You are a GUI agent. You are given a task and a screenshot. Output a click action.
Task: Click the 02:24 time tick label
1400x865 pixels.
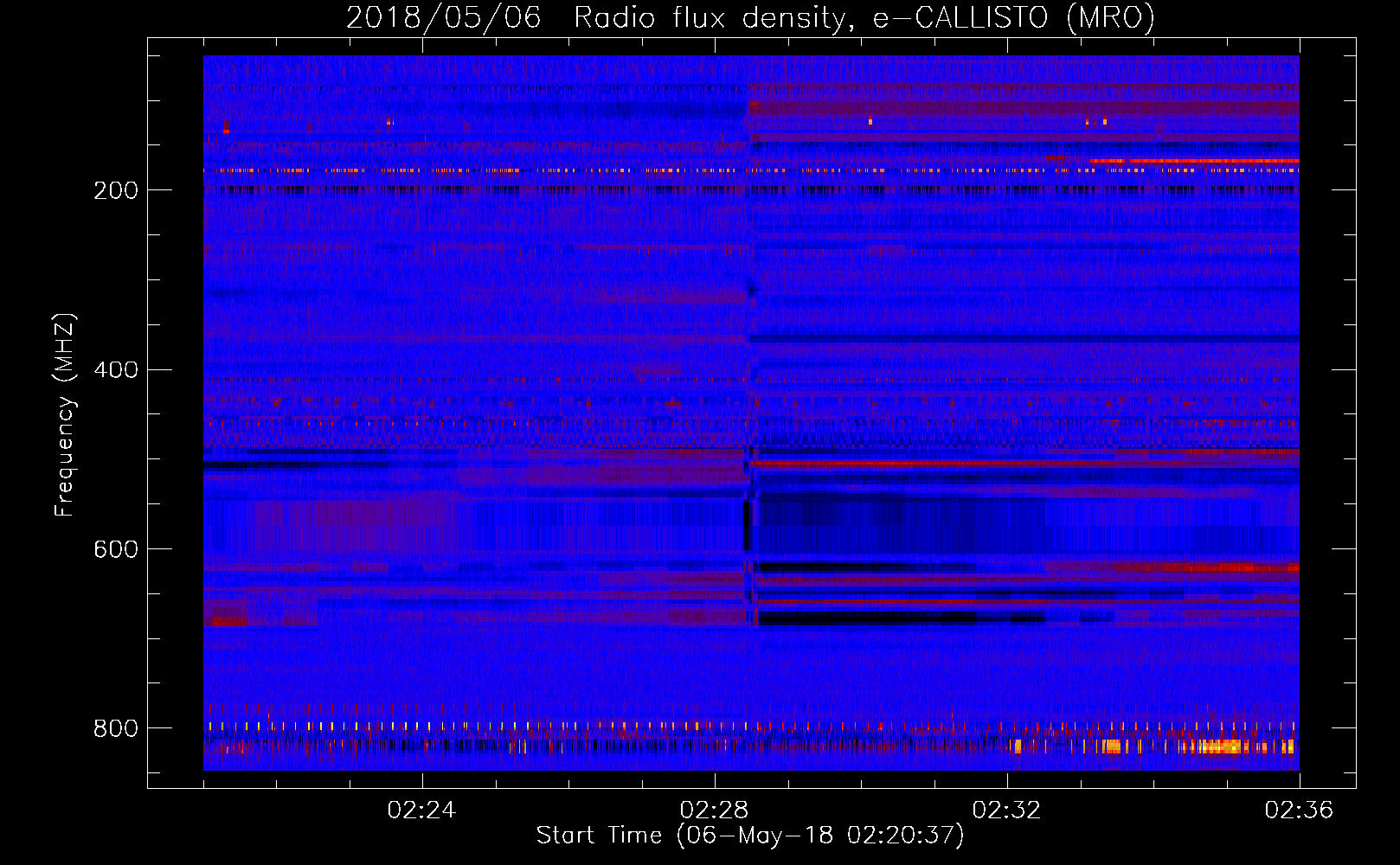tap(421, 811)
